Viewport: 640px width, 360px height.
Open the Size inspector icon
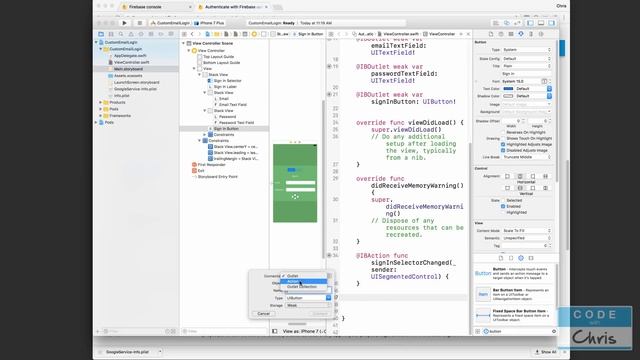531,34
